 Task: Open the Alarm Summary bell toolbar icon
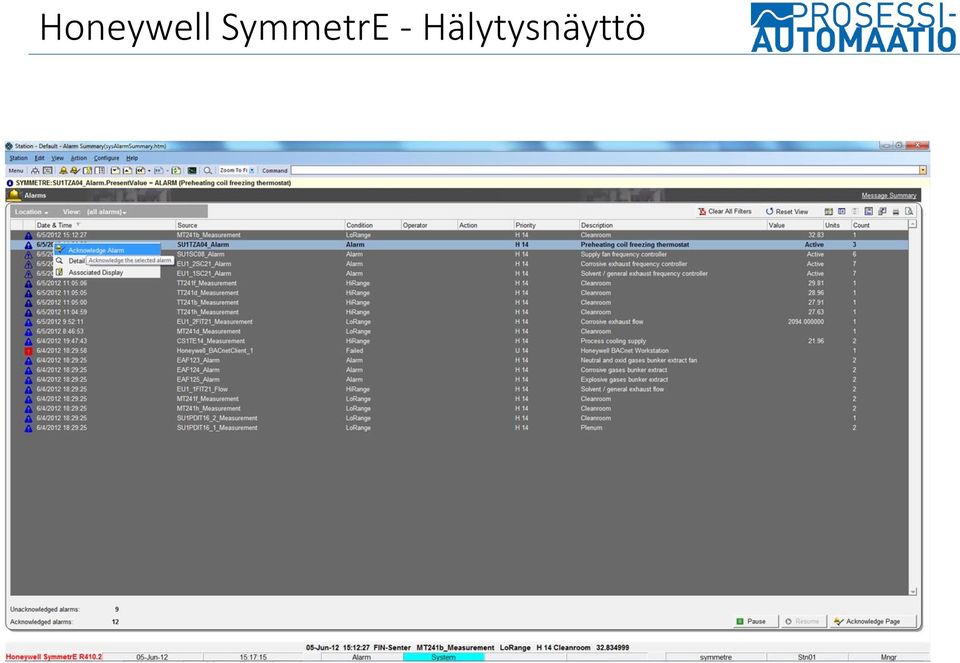point(63,170)
